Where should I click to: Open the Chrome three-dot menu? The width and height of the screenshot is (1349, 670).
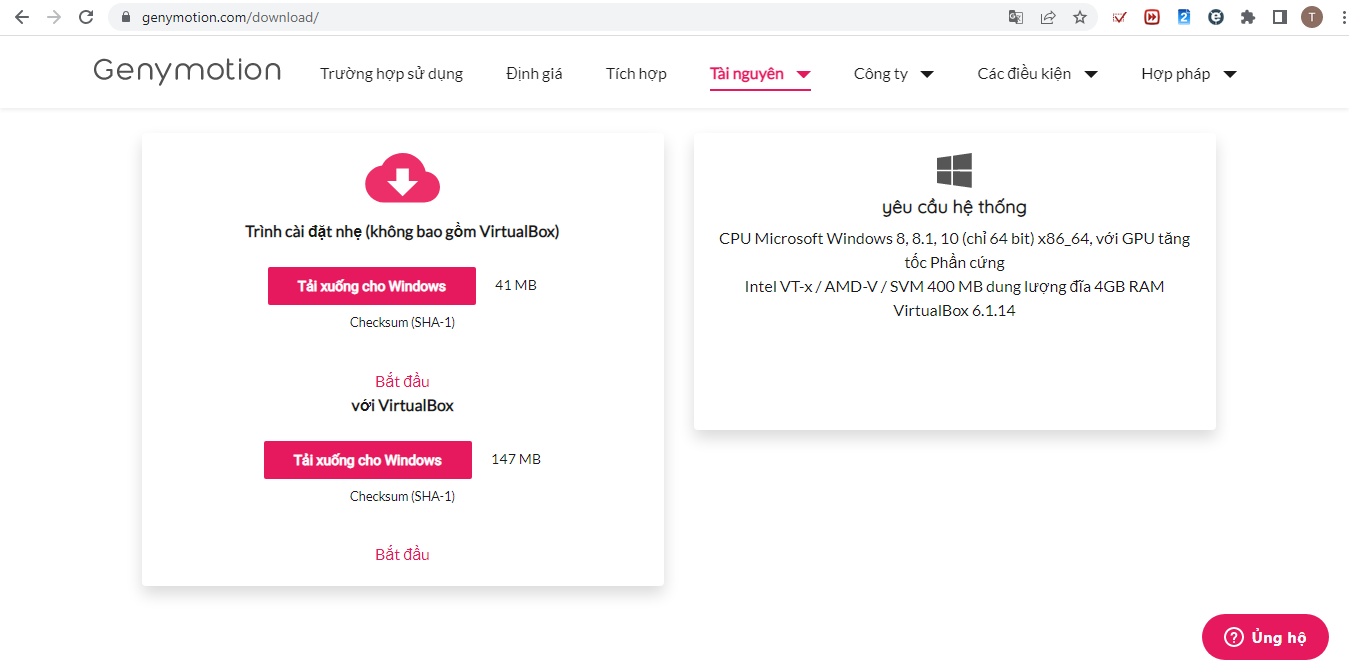coord(1339,17)
